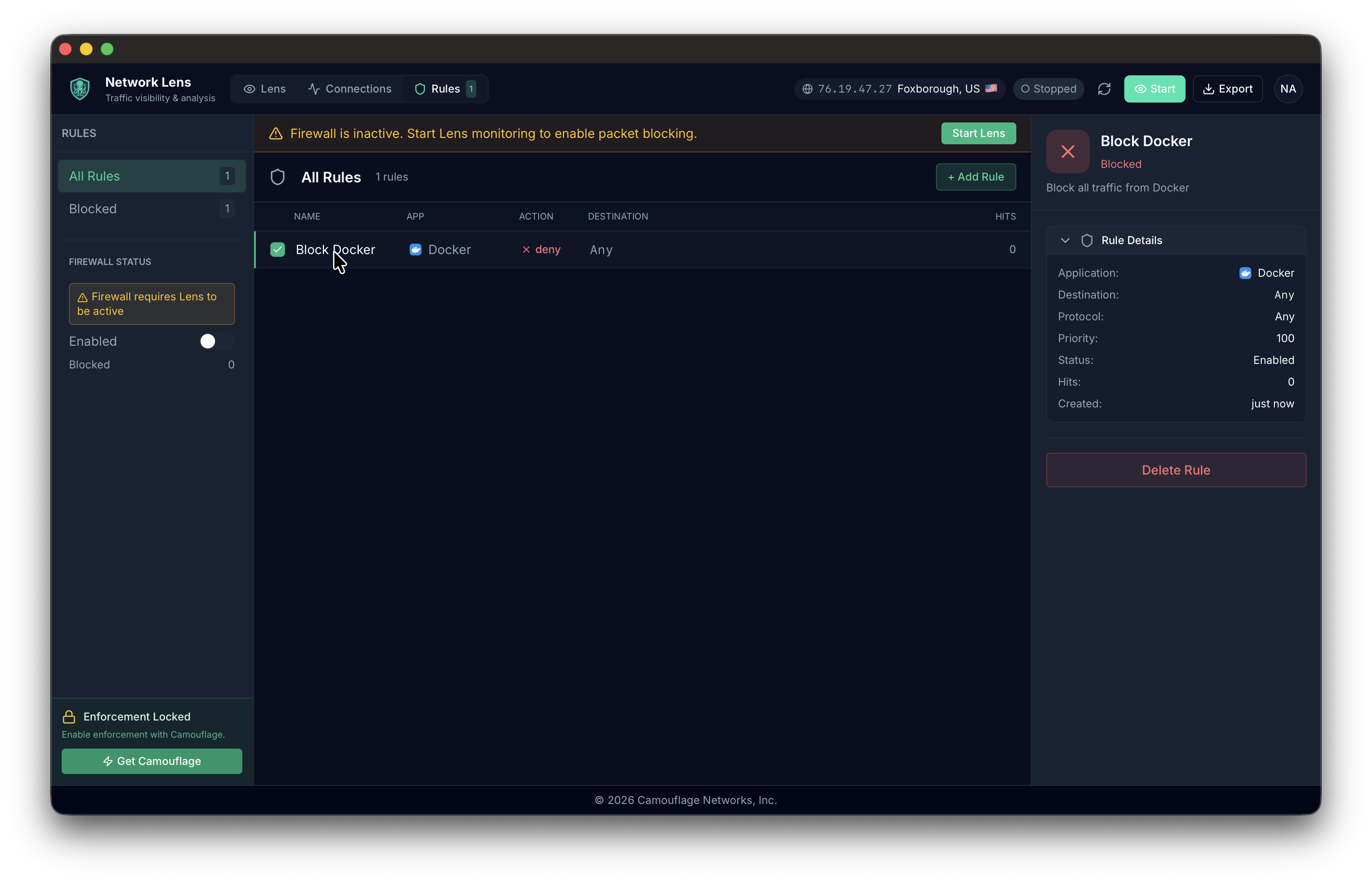Viewport: 1372px width, 882px height.
Task: Select the Blocked filter in the sidebar
Action: tap(152, 209)
